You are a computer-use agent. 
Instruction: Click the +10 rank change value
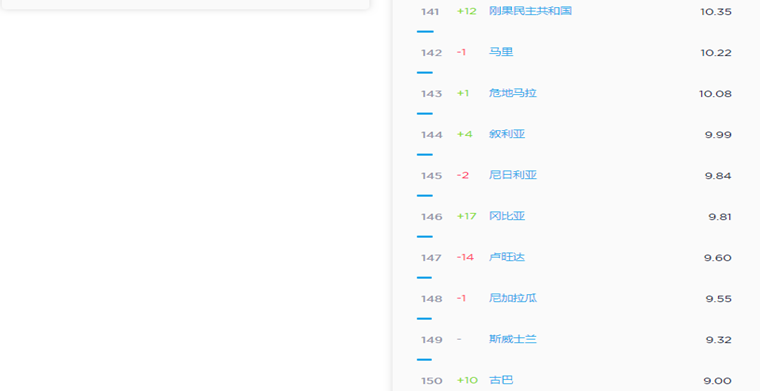[x=467, y=380]
